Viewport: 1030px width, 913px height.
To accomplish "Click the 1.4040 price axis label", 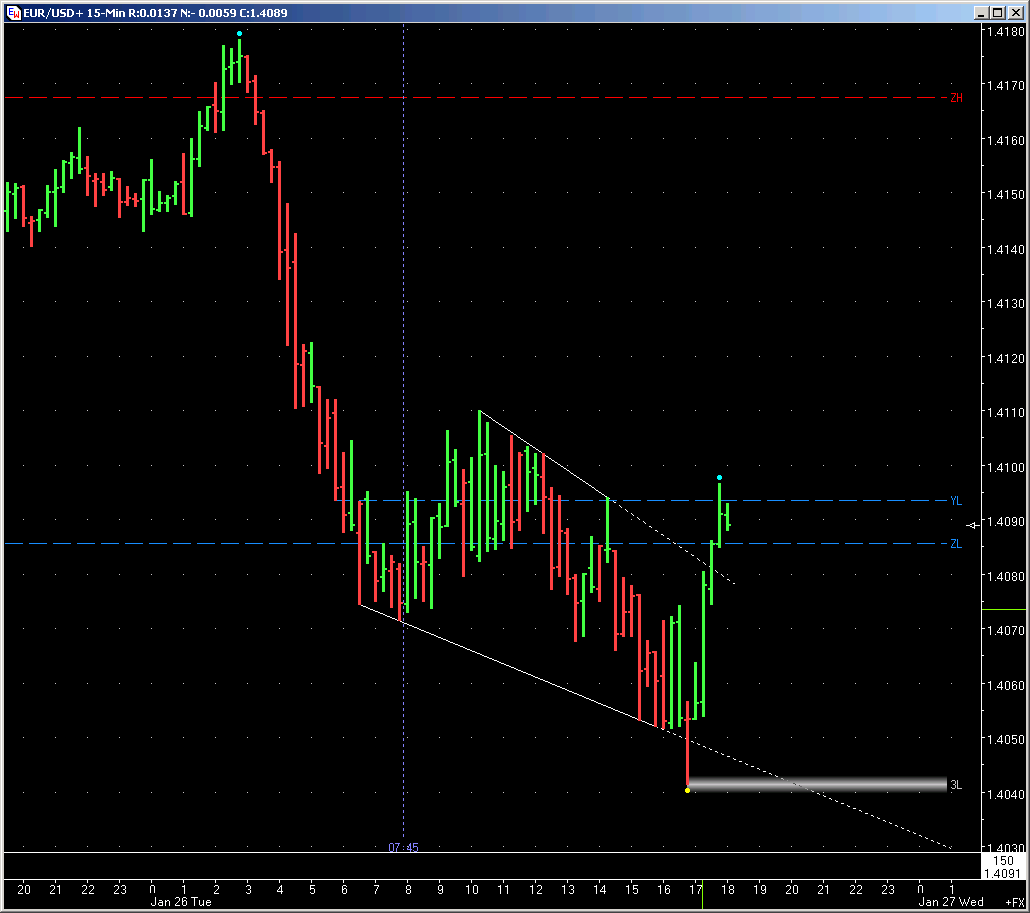I will [1005, 795].
